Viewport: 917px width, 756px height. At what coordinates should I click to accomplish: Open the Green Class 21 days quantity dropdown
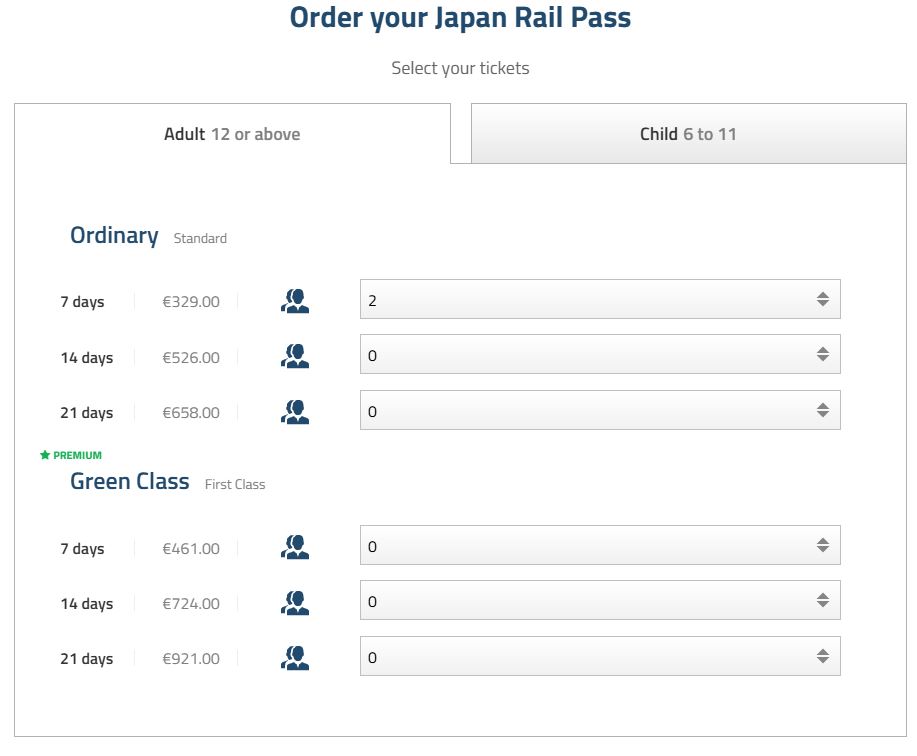(x=600, y=656)
